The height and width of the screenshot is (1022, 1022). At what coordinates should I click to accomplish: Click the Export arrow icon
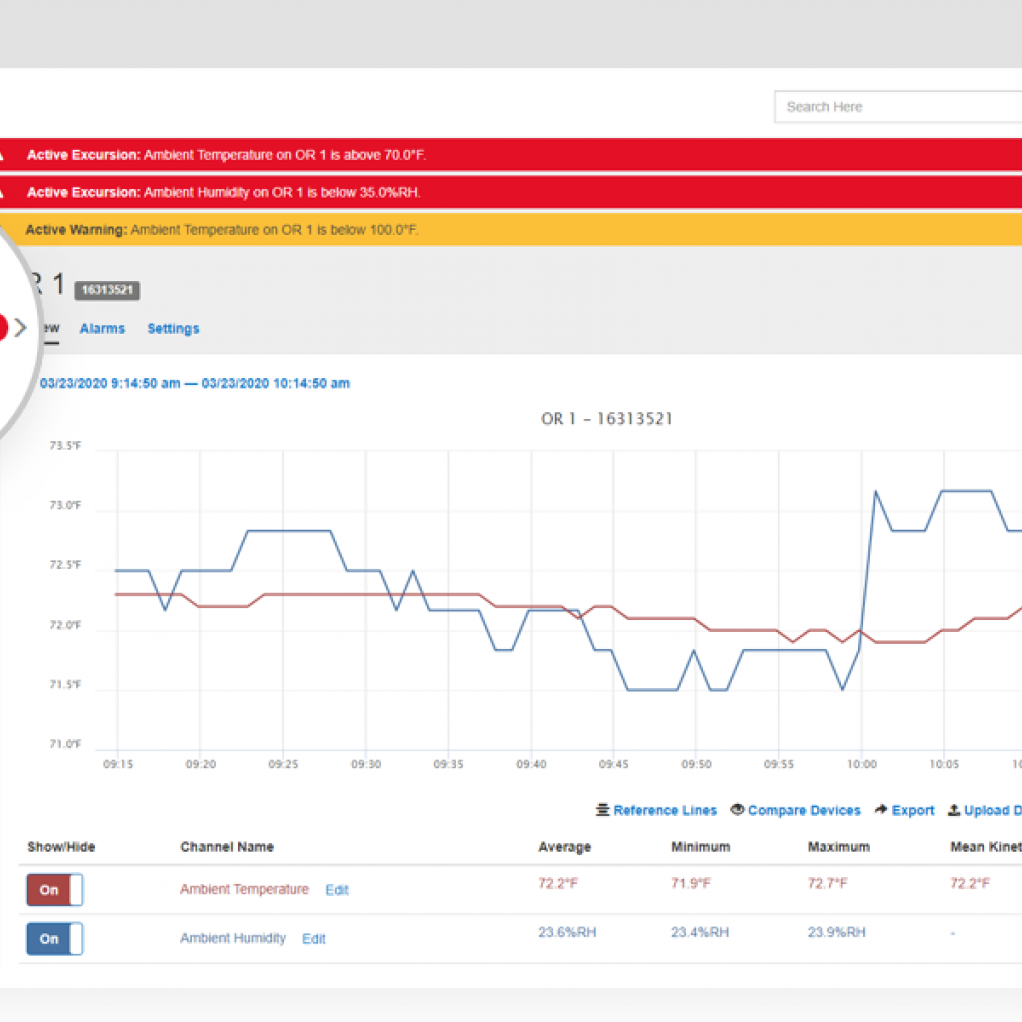(881, 810)
